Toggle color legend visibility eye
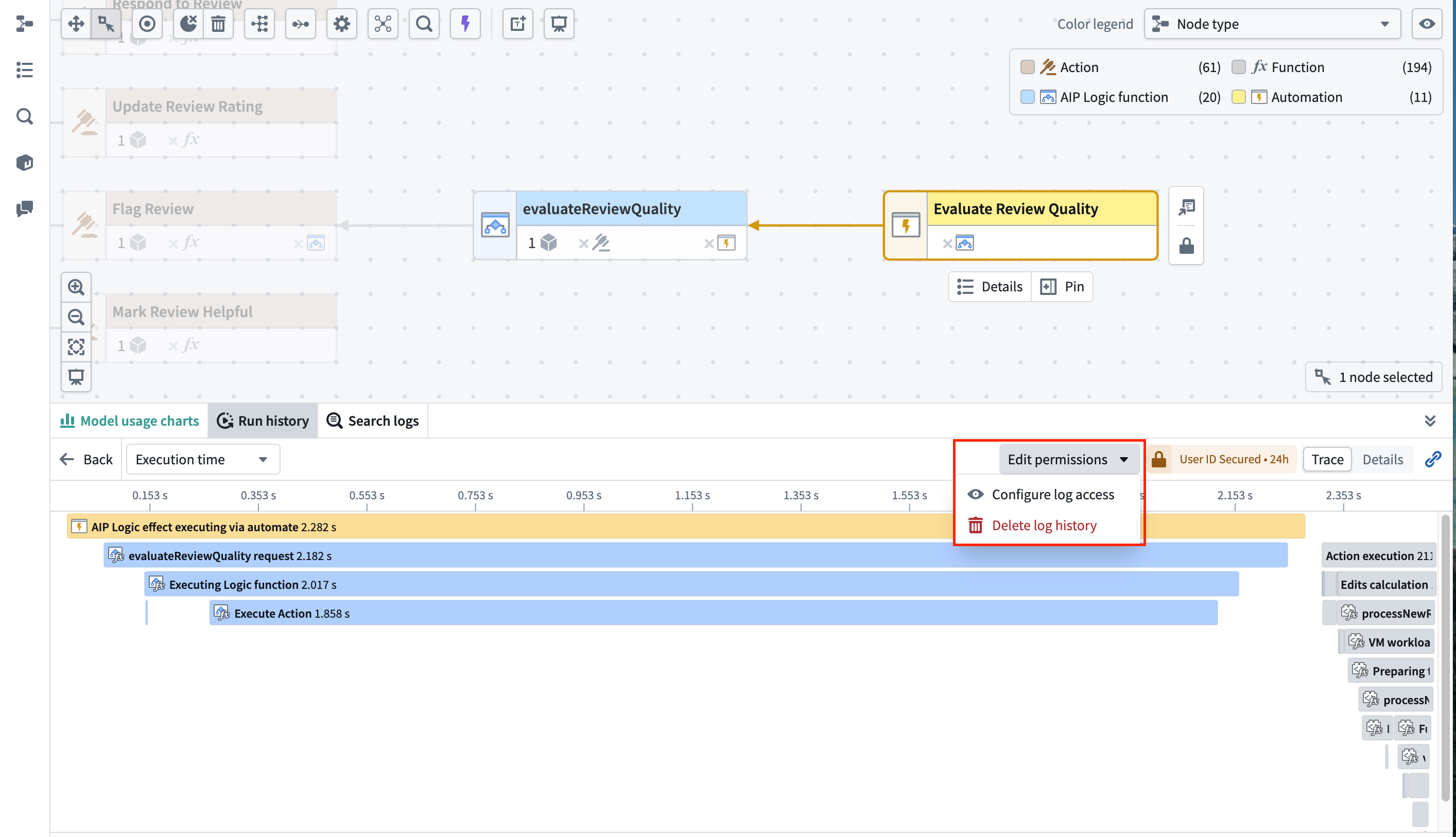Viewport: 1456px width, 837px height. (x=1427, y=24)
